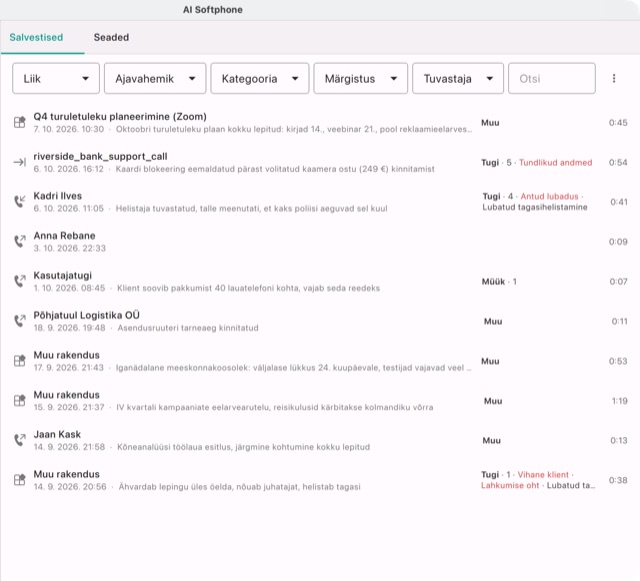This screenshot has height=581, width=640.
Task: Click summary Asendusruuteri tarneaeg kinnitatud
Action: [188, 328]
